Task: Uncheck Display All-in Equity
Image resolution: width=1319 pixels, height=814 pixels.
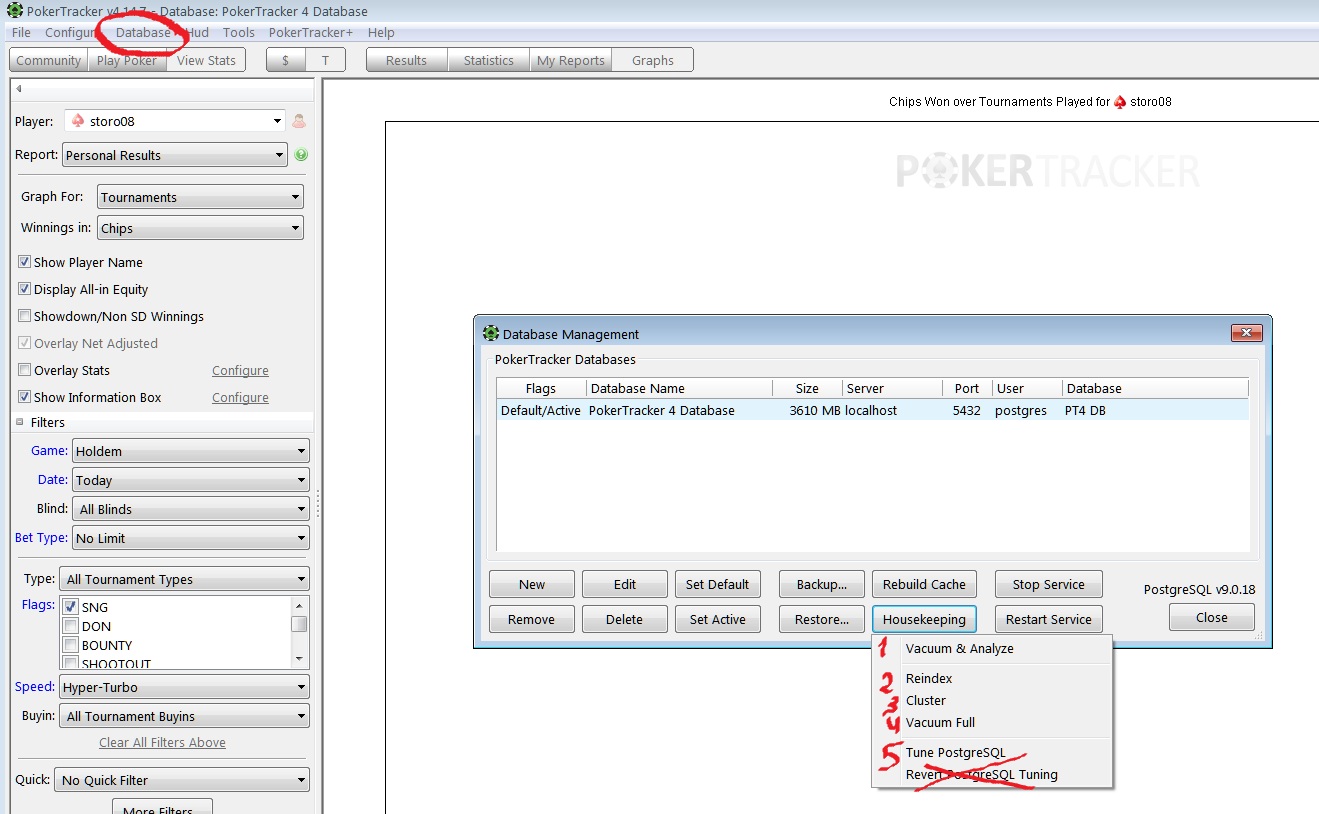Action: pyautogui.click(x=25, y=289)
